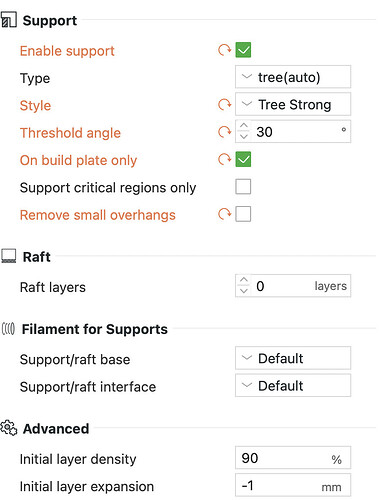Reset Enable support to its default
This screenshot has height=500, width=384.
tap(225, 50)
